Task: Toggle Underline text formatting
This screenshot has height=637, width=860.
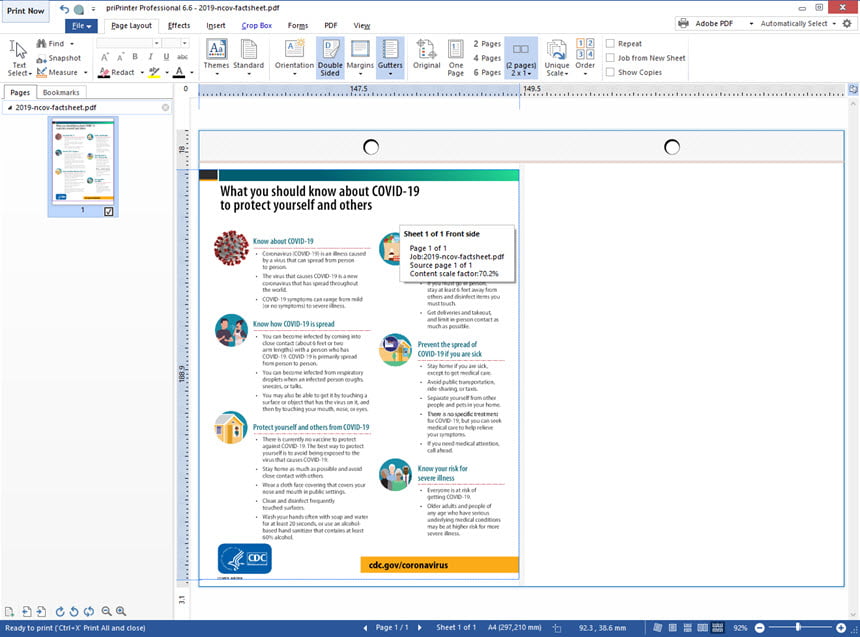Action: (x=166, y=57)
